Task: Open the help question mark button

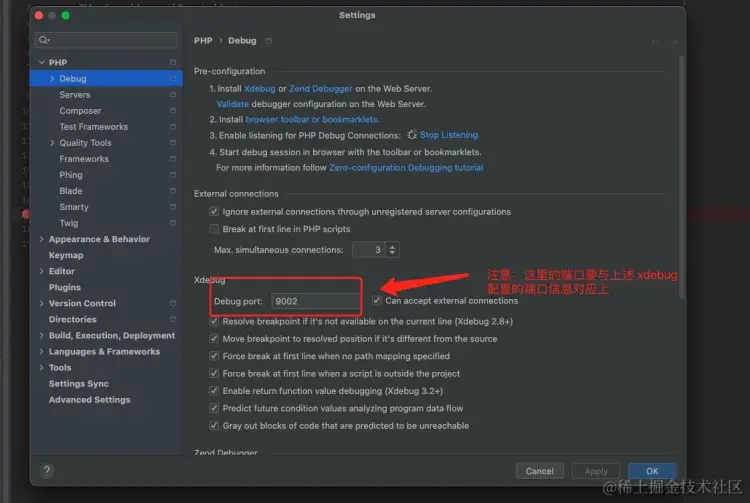Action: (x=47, y=471)
